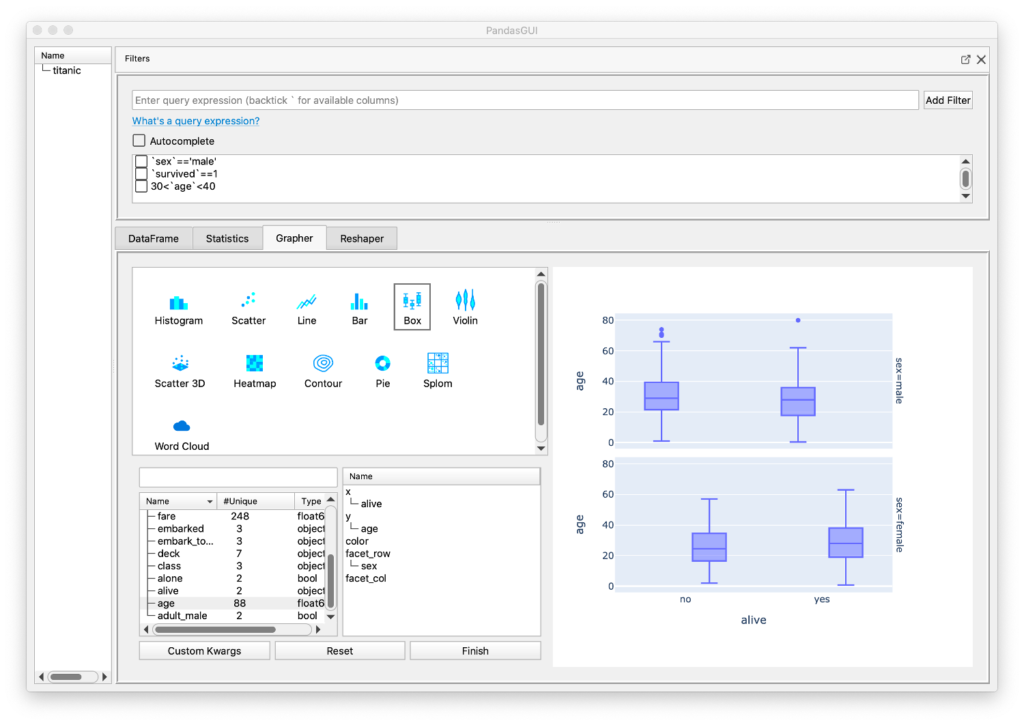The width and height of the screenshot is (1024, 725).
Task: Select the Histogram chart type icon
Action: [x=178, y=302]
